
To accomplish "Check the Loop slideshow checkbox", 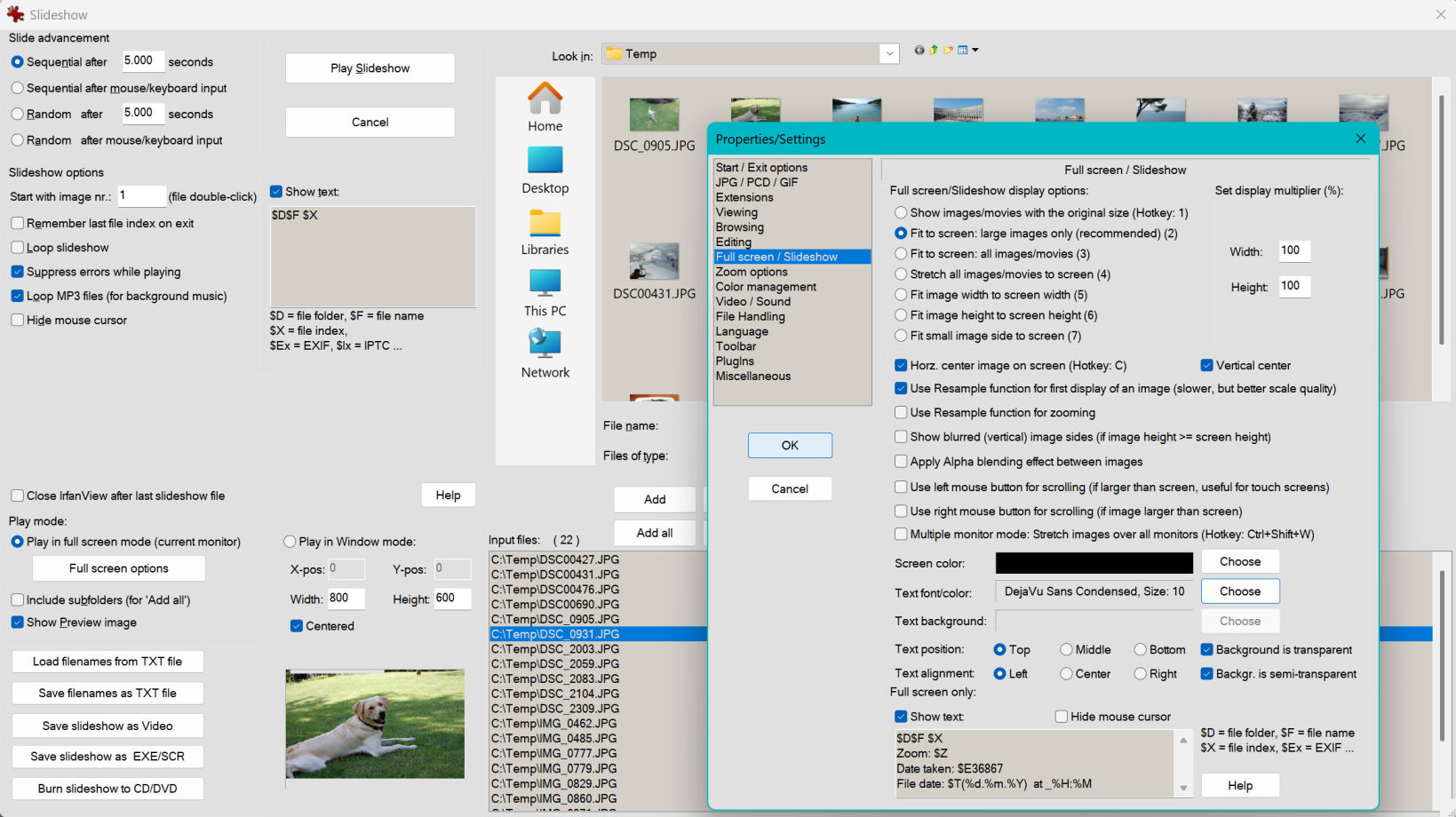I will click(x=18, y=248).
